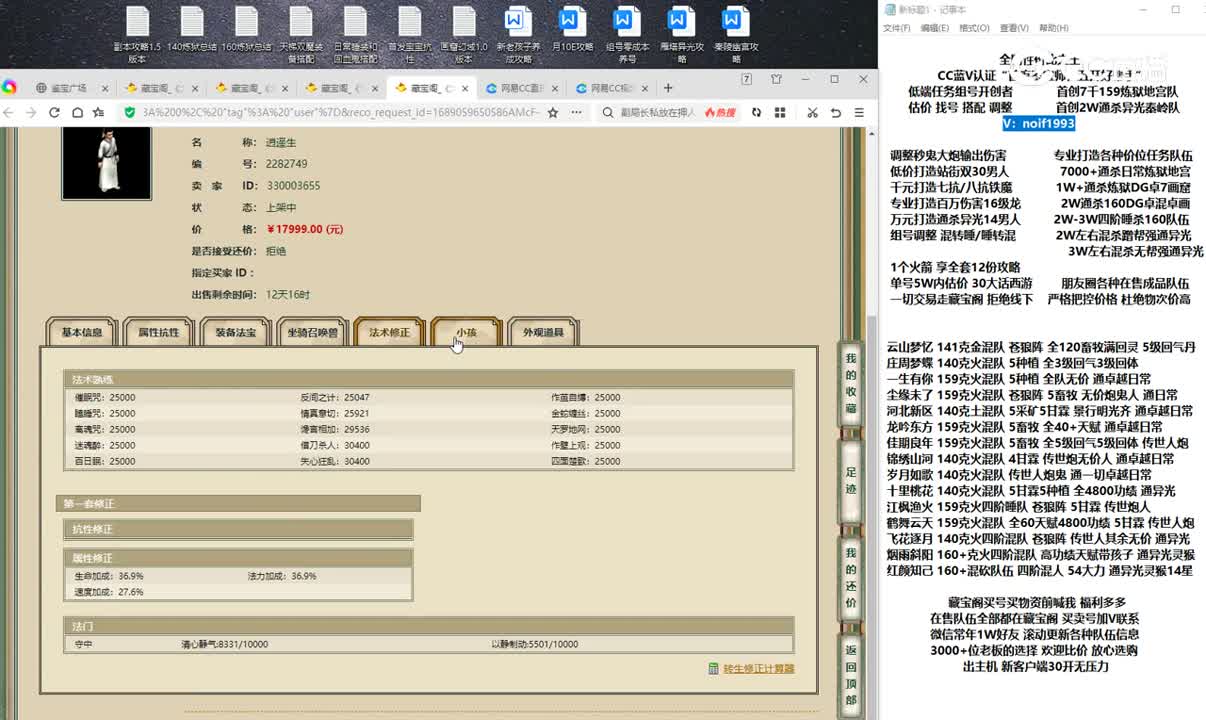Open the 140炼狱总结 desktop file
Screen dimensions: 1206x720
tap(192, 30)
